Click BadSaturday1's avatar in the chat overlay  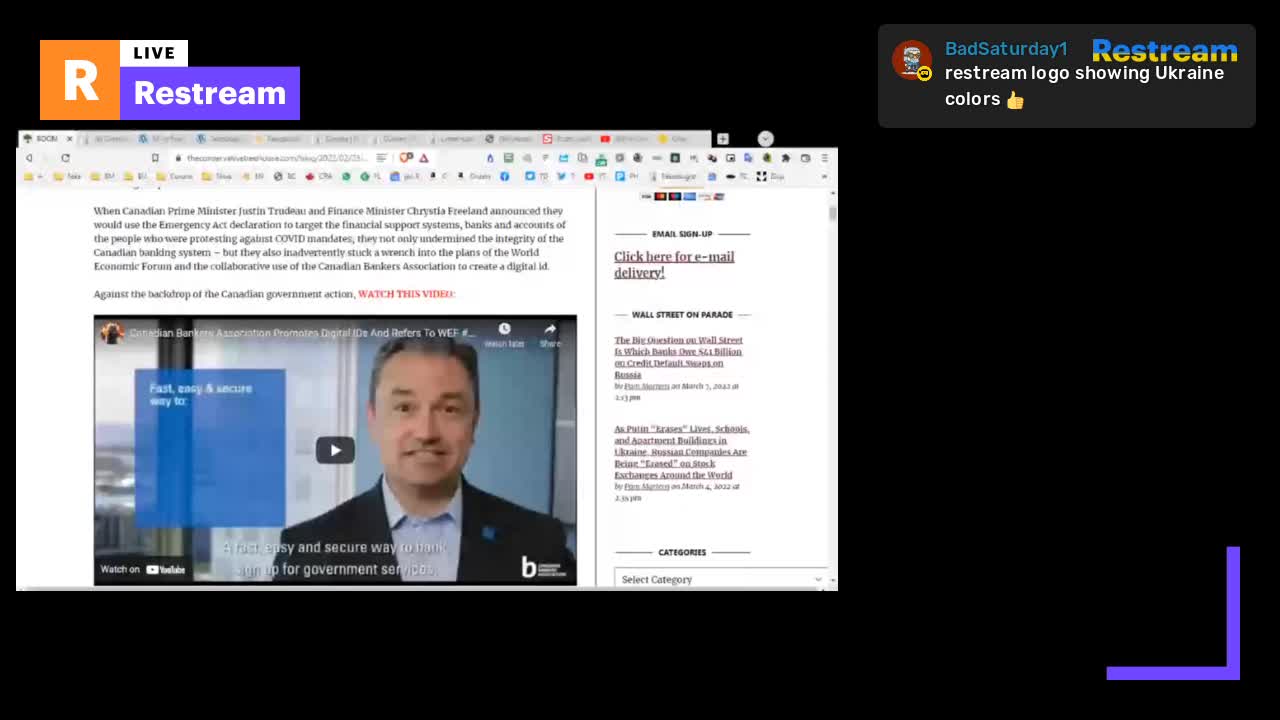pyautogui.click(x=911, y=61)
